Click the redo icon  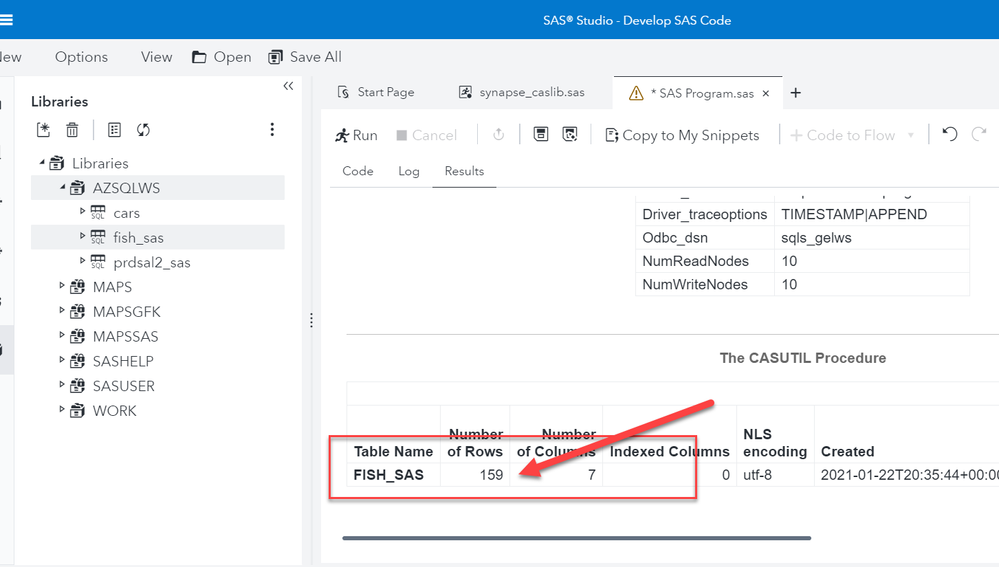pyautogui.click(x=979, y=134)
